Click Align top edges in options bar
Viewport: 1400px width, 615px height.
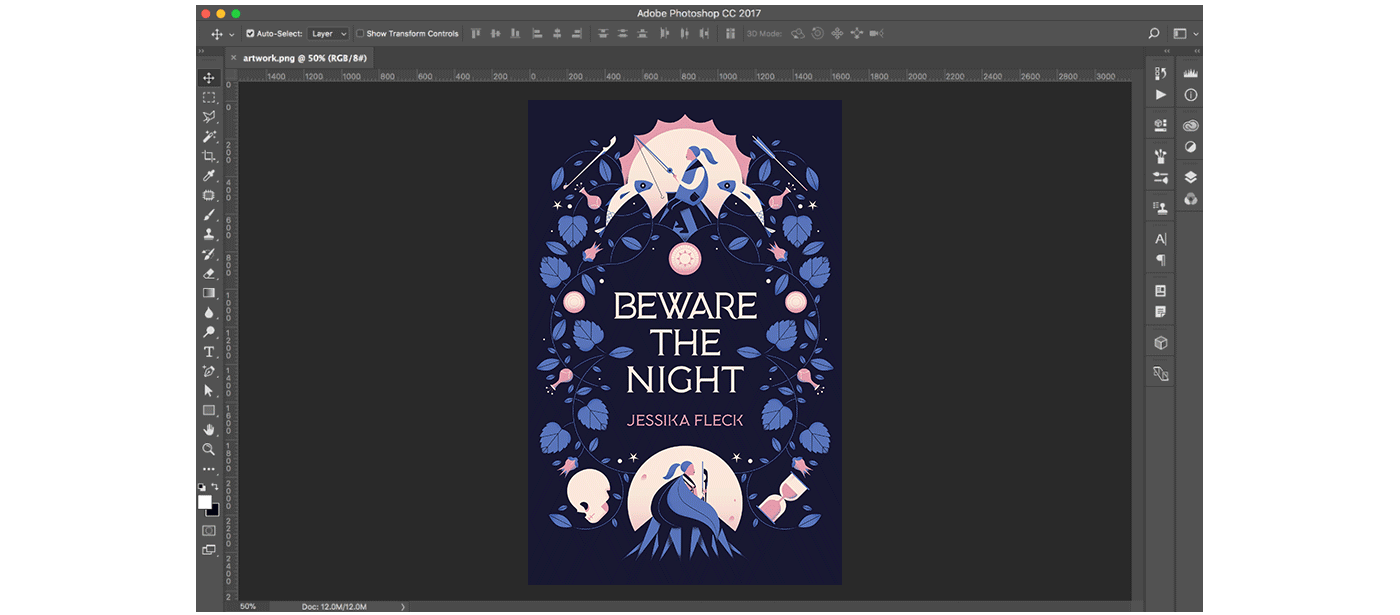click(475, 33)
